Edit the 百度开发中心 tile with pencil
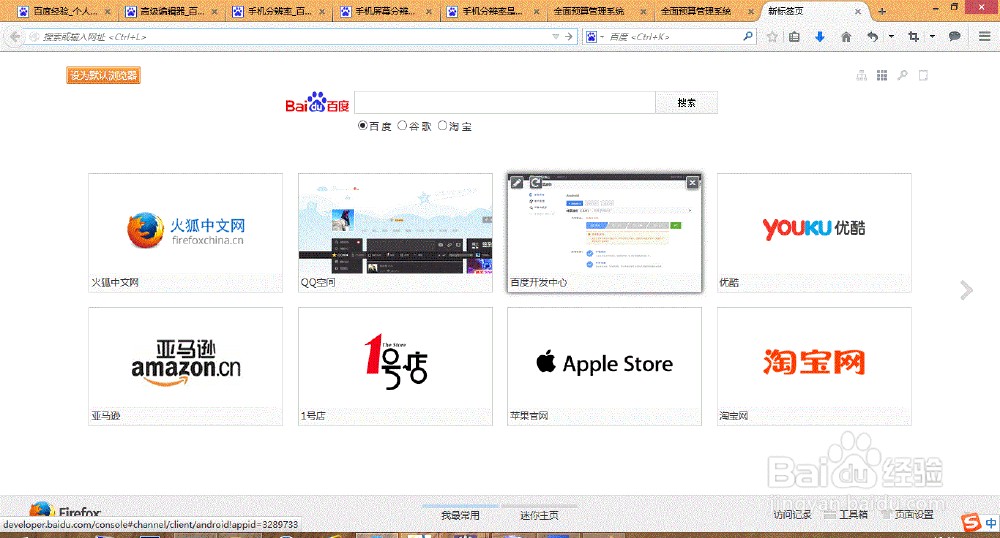Viewport: 1000px width, 538px height. (x=517, y=183)
